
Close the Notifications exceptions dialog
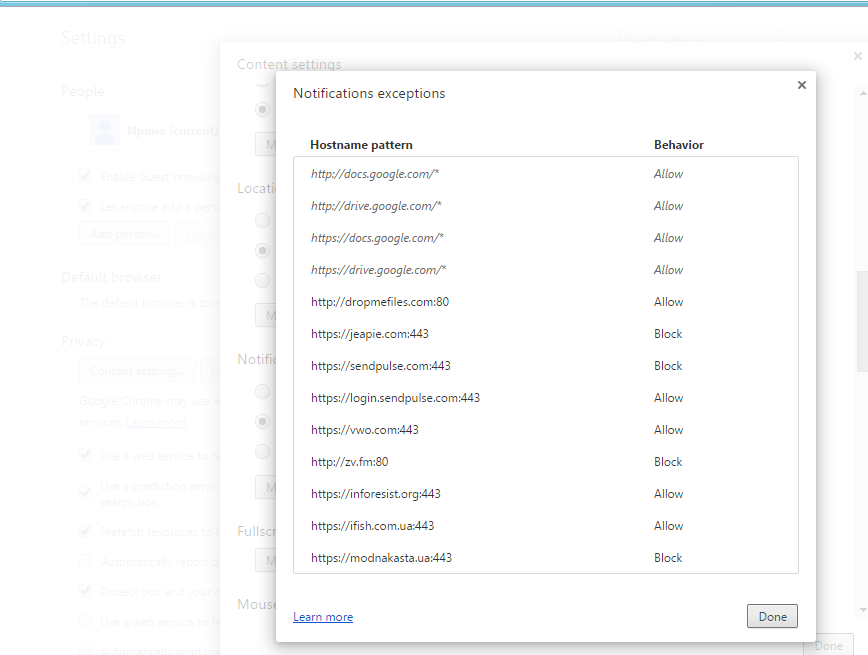pyautogui.click(x=801, y=86)
